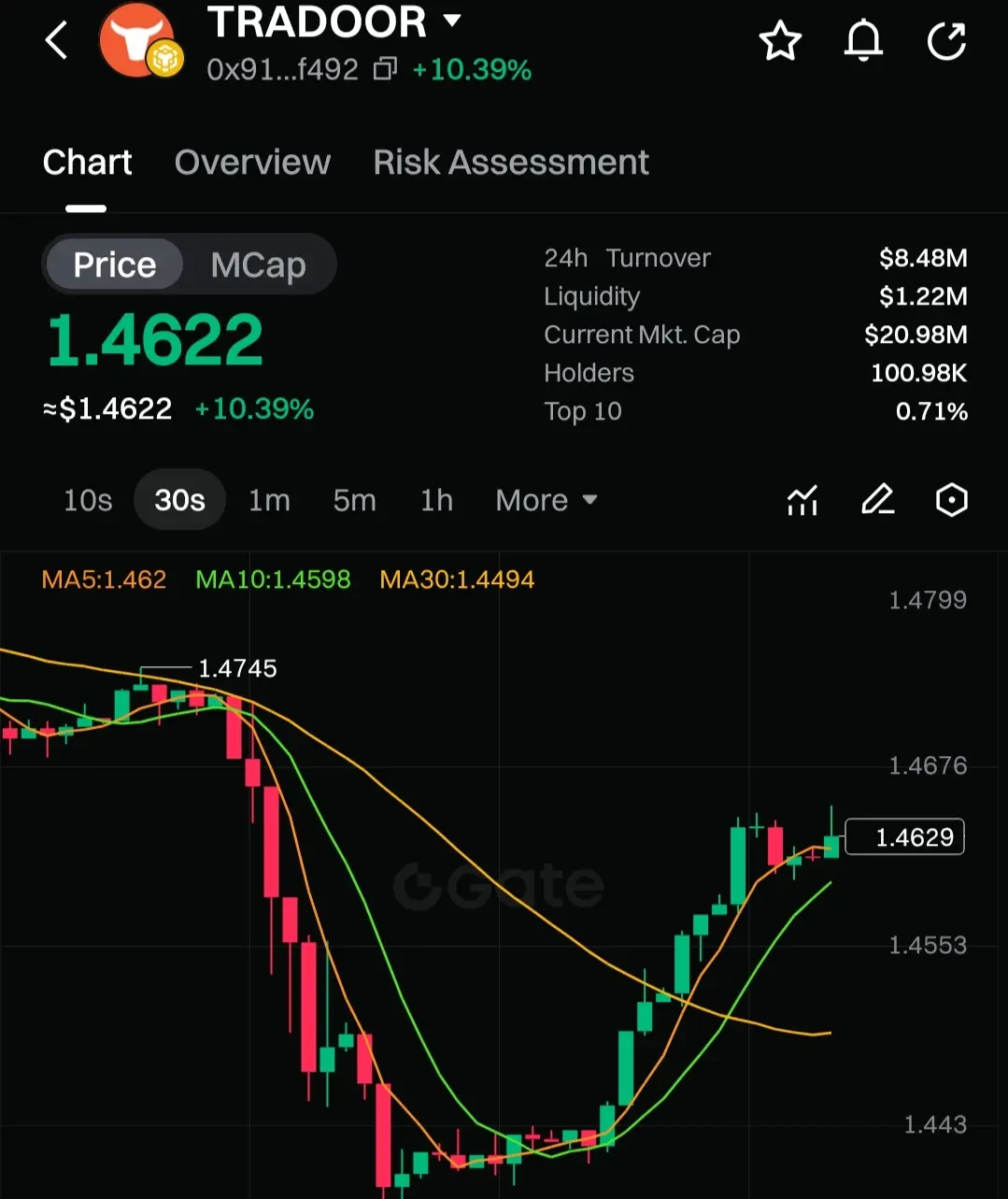
Task: Open the chart indicators icon
Action: point(802,501)
